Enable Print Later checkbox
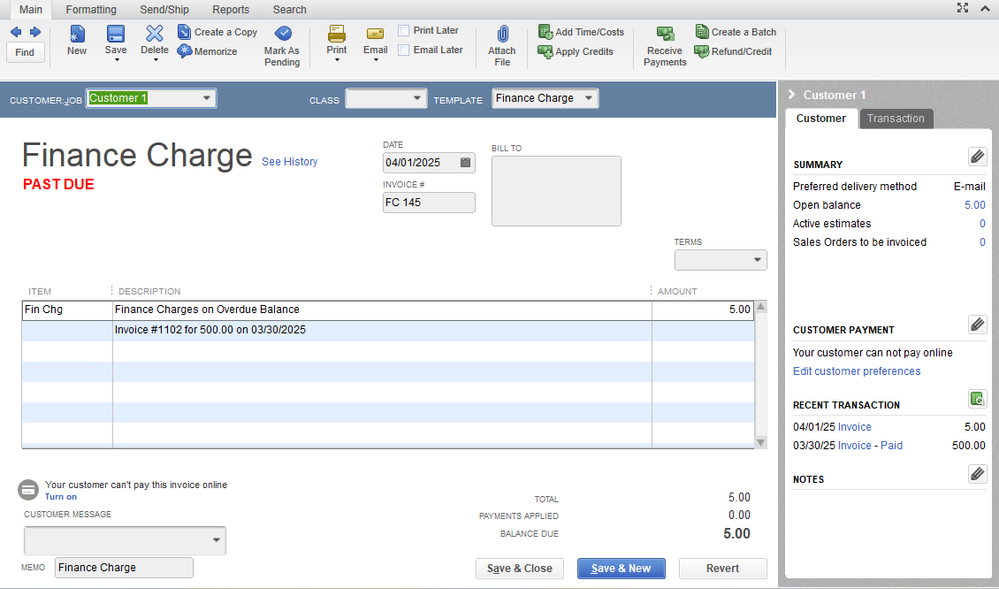 tap(403, 31)
